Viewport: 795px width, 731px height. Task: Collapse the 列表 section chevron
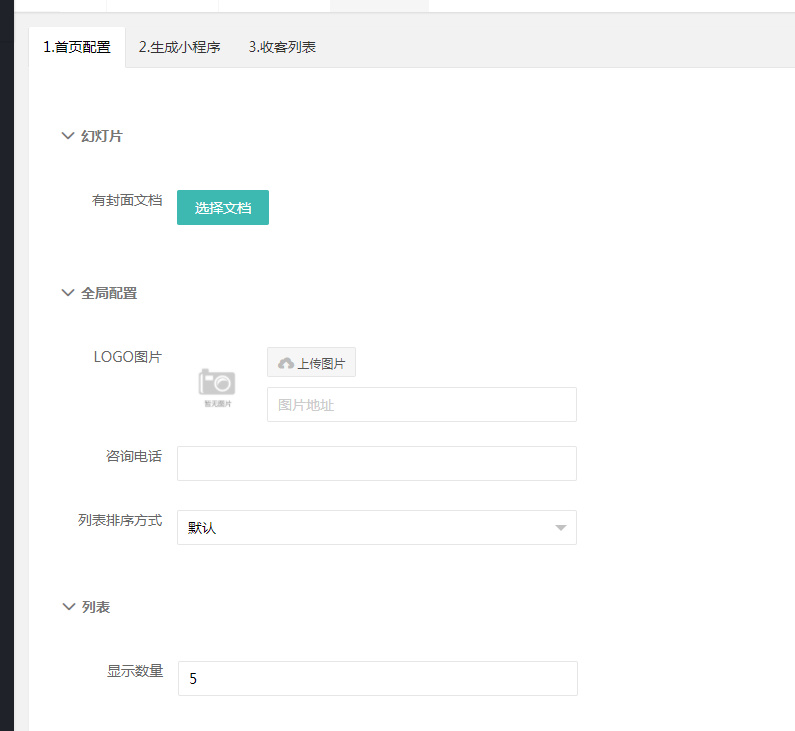(x=68, y=607)
